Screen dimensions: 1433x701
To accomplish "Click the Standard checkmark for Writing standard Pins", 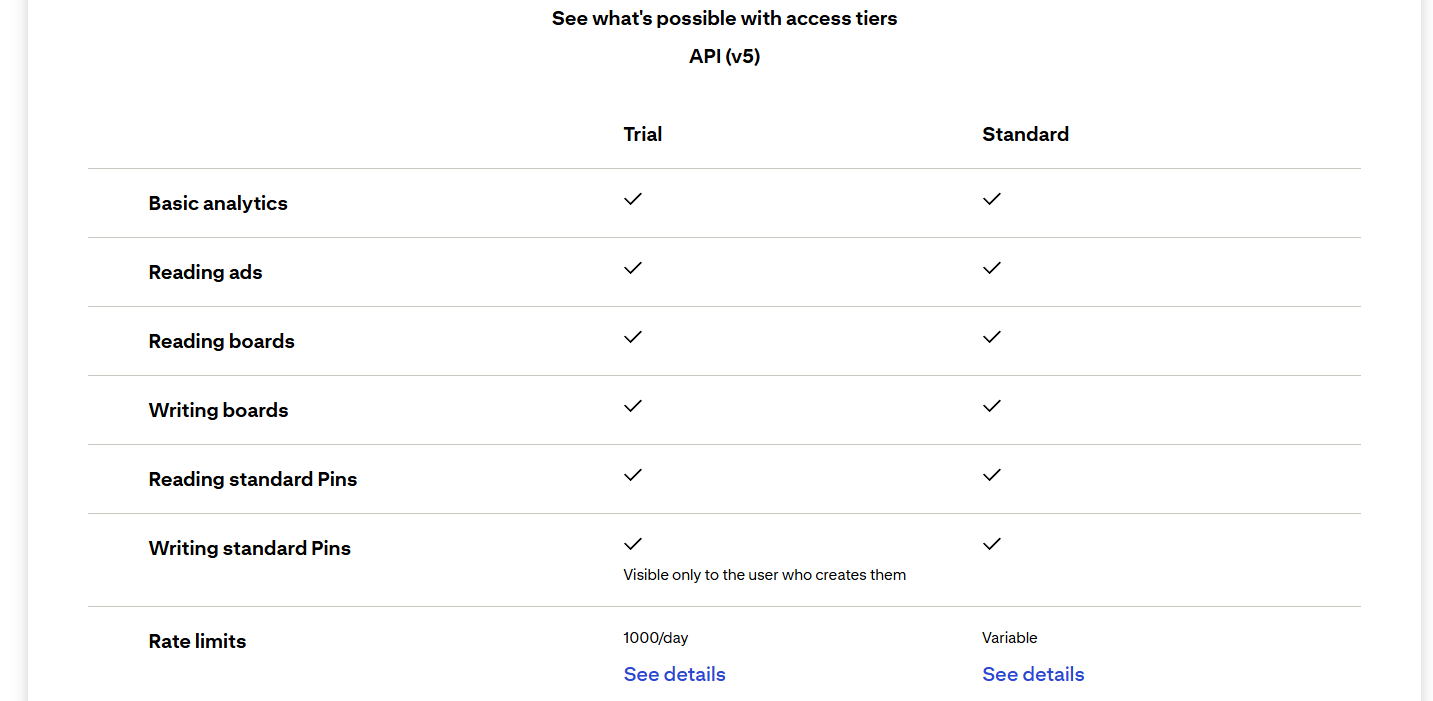I will (x=991, y=544).
